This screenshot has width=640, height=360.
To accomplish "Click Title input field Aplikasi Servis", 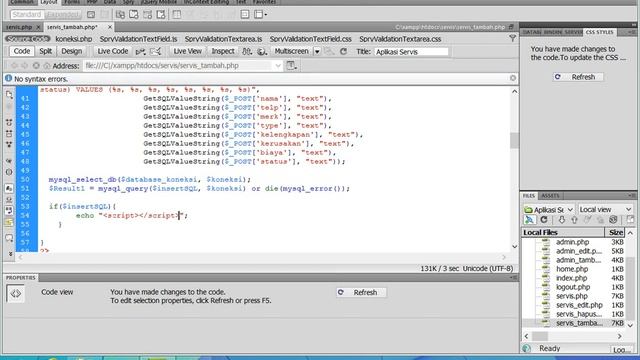I will (411, 52).
